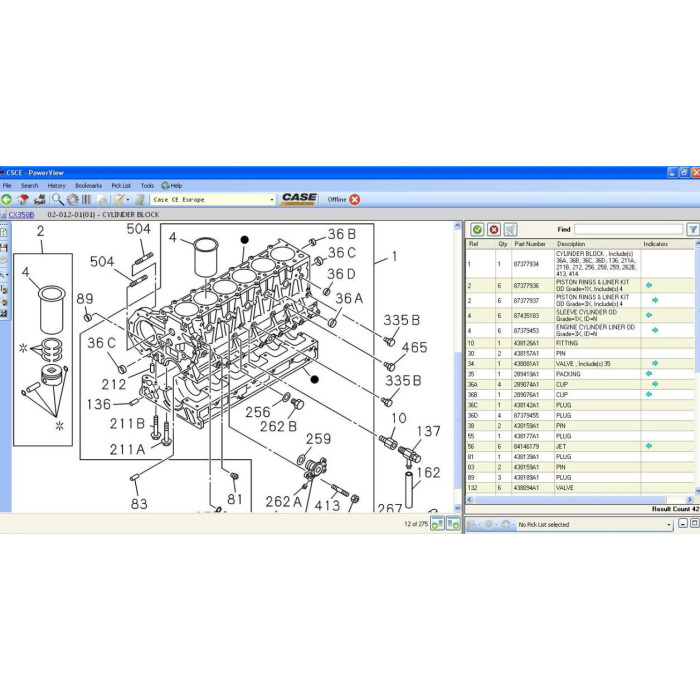The image size is (700, 700).
Task: Click into the Find input field
Action: (x=629, y=229)
